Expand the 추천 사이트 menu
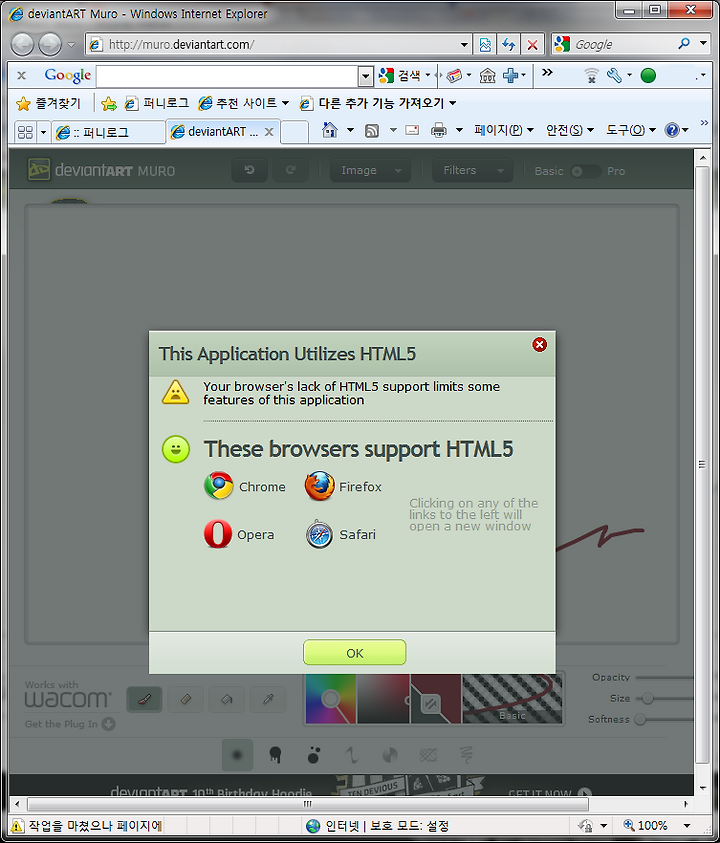The height and width of the screenshot is (843, 720). pyautogui.click(x=244, y=103)
